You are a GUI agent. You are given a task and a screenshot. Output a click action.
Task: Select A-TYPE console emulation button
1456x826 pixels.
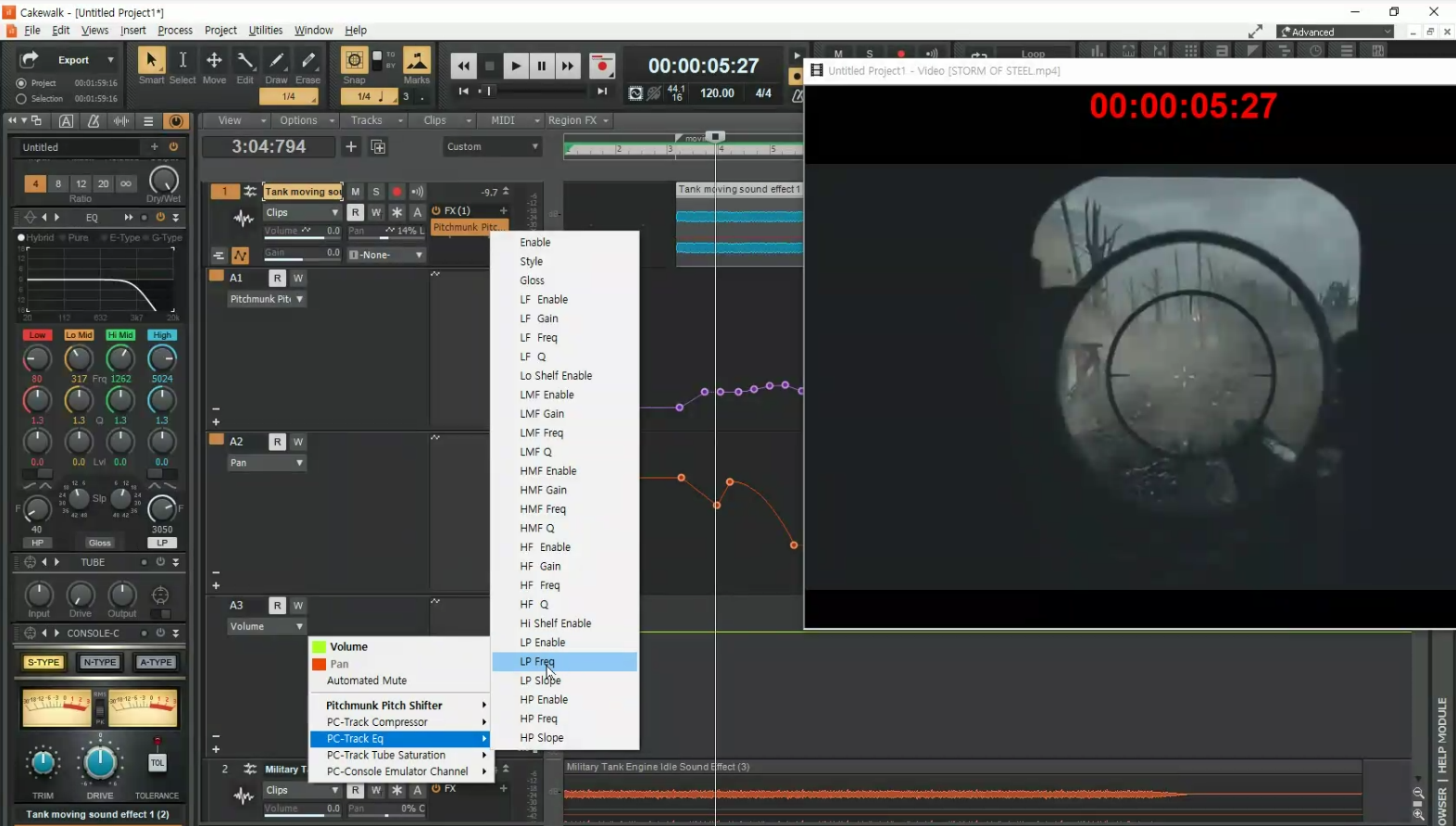pyautogui.click(x=156, y=662)
